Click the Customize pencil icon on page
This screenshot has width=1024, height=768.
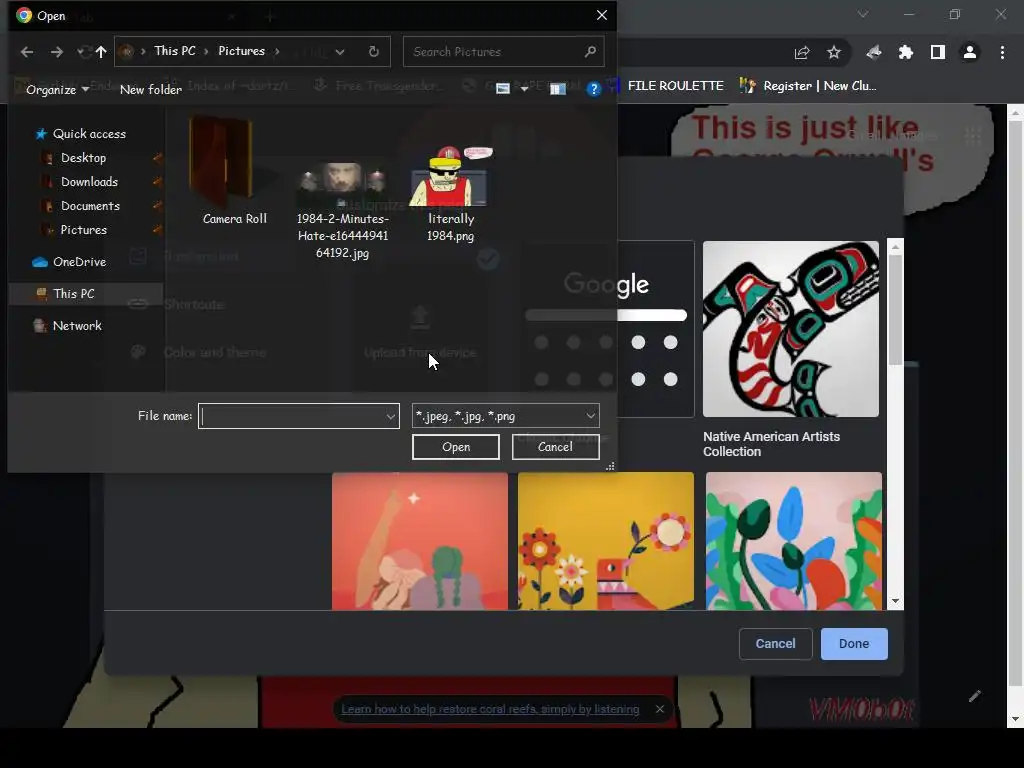[974, 696]
